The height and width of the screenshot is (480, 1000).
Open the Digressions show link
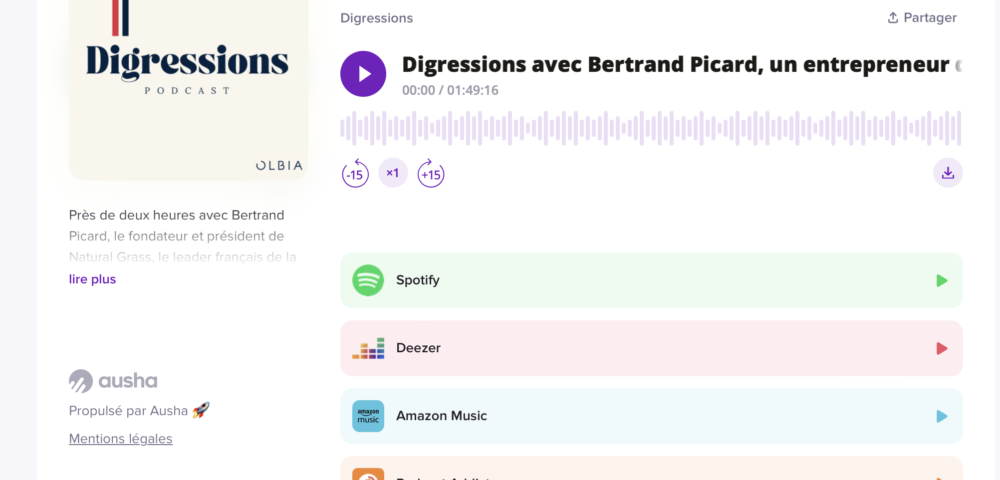point(376,18)
